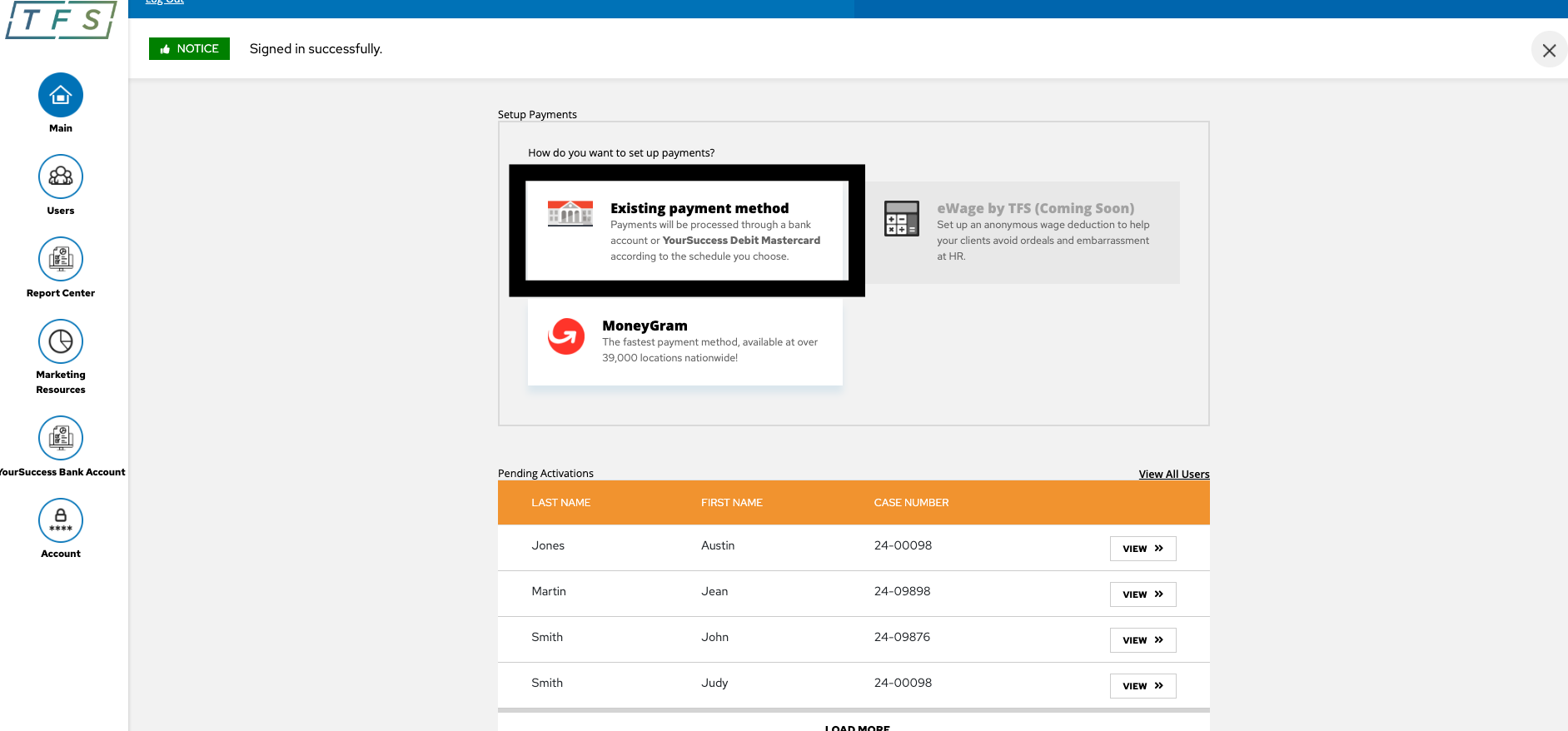Open YourSuccess Bank Account icon
Image resolution: width=1568 pixels, height=731 pixels.
pyautogui.click(x=61, y=438)
